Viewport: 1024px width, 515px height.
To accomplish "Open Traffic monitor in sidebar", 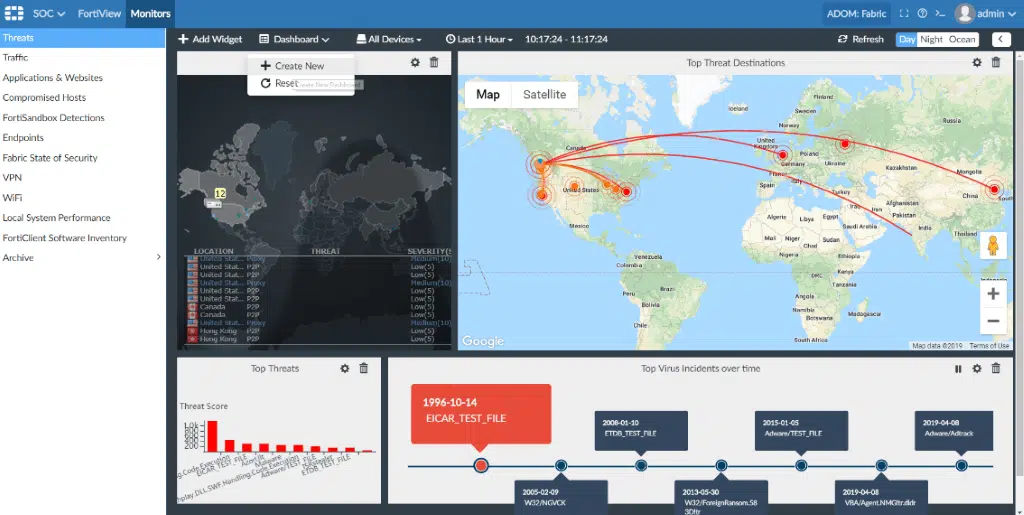I will pyautogui.click(x=83, y=57).
